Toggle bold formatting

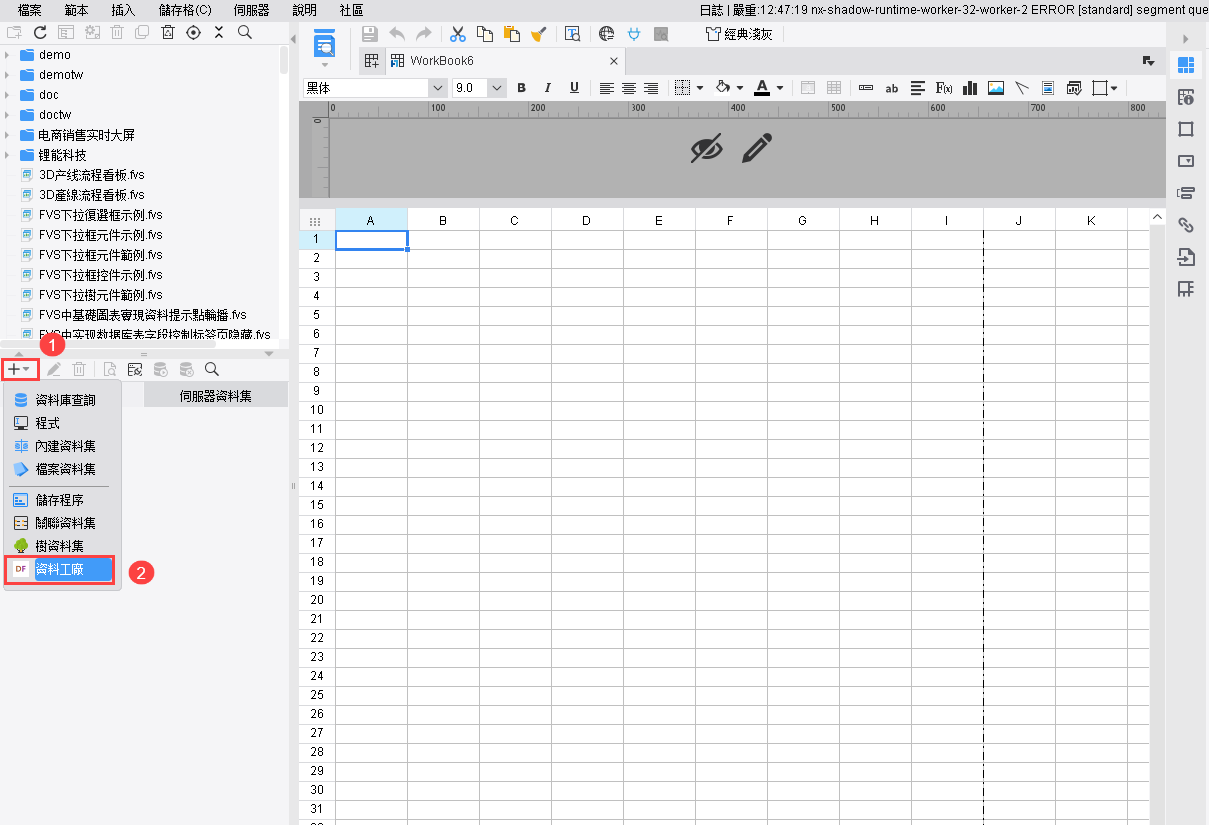coord(521,88)
